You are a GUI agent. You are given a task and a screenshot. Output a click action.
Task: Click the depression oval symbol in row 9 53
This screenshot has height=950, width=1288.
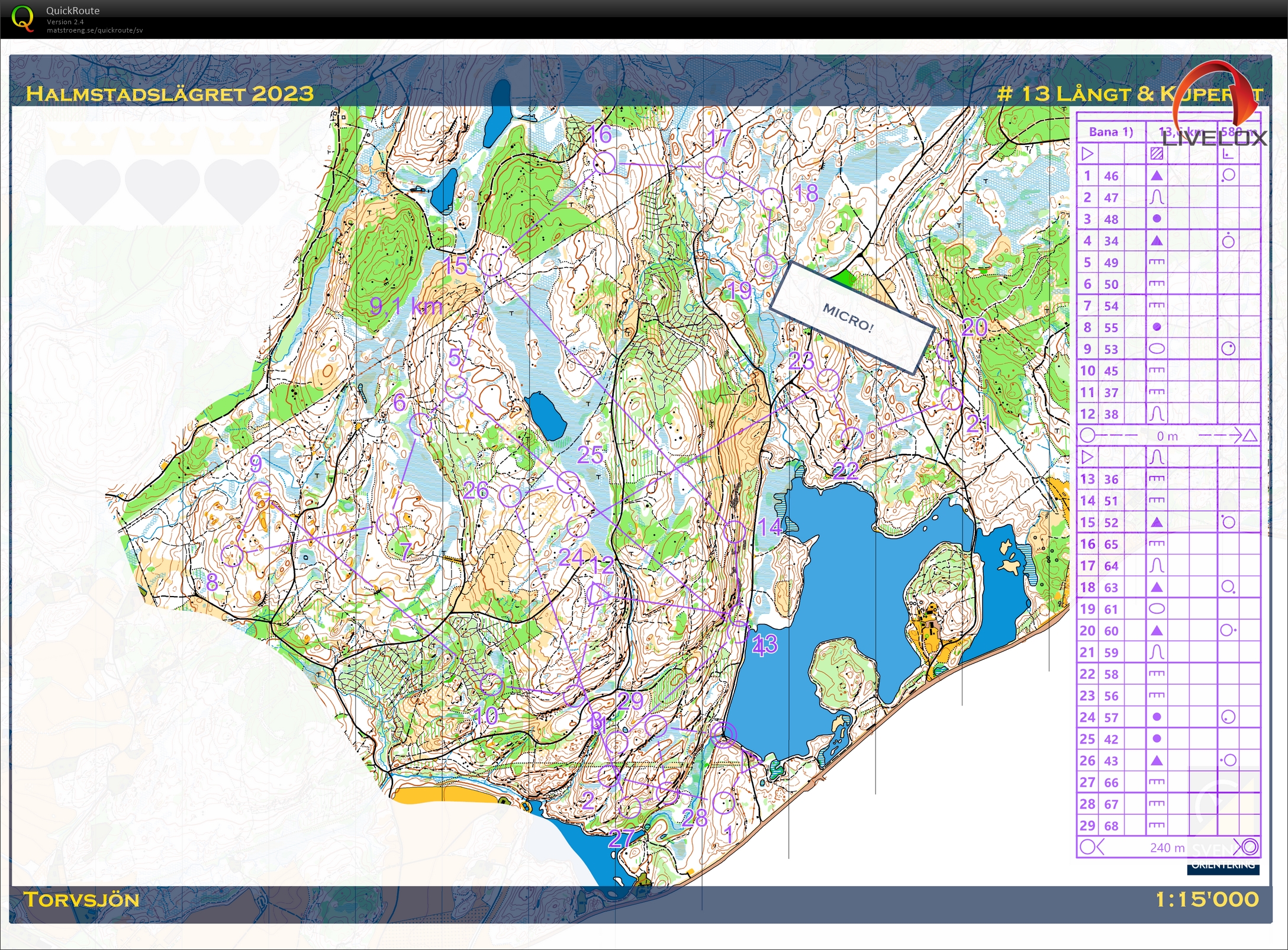coord(1156,349)
